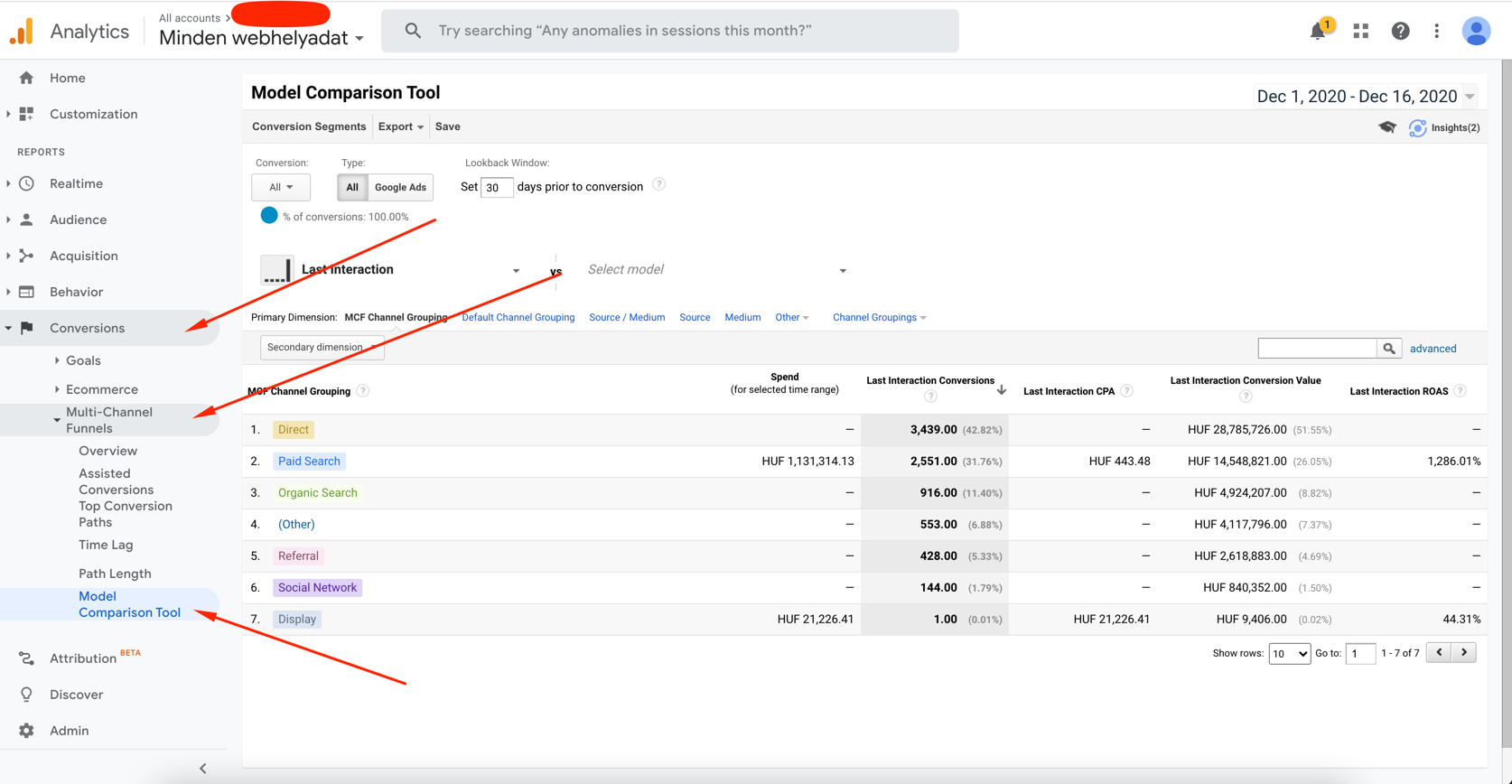Click the graduation cap education icon
The width and height of the screenshot is (1512, 784).
pyautogui.click(x=1386, y=127)
